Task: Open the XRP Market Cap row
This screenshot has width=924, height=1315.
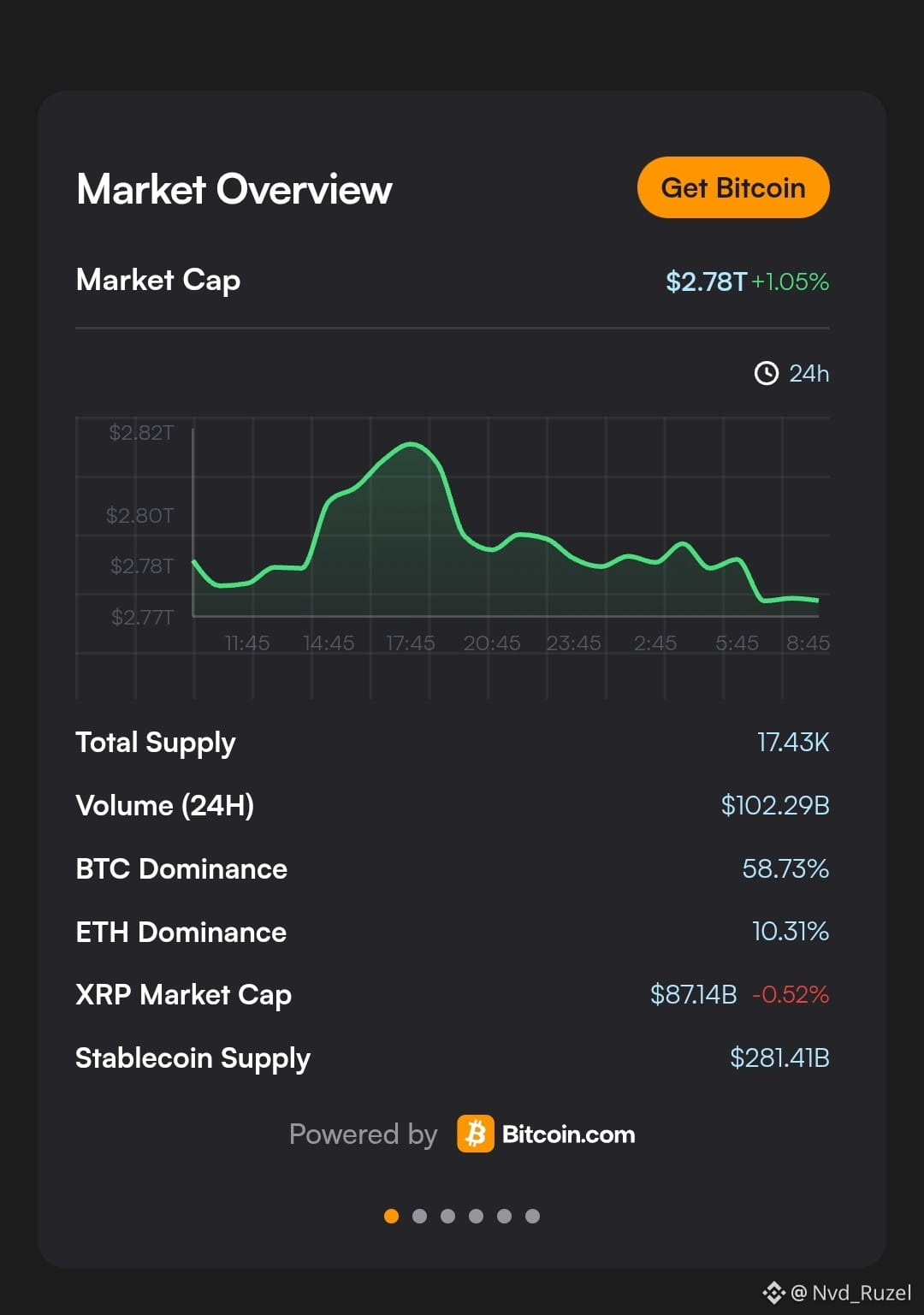Action: (x=453, y=994)
